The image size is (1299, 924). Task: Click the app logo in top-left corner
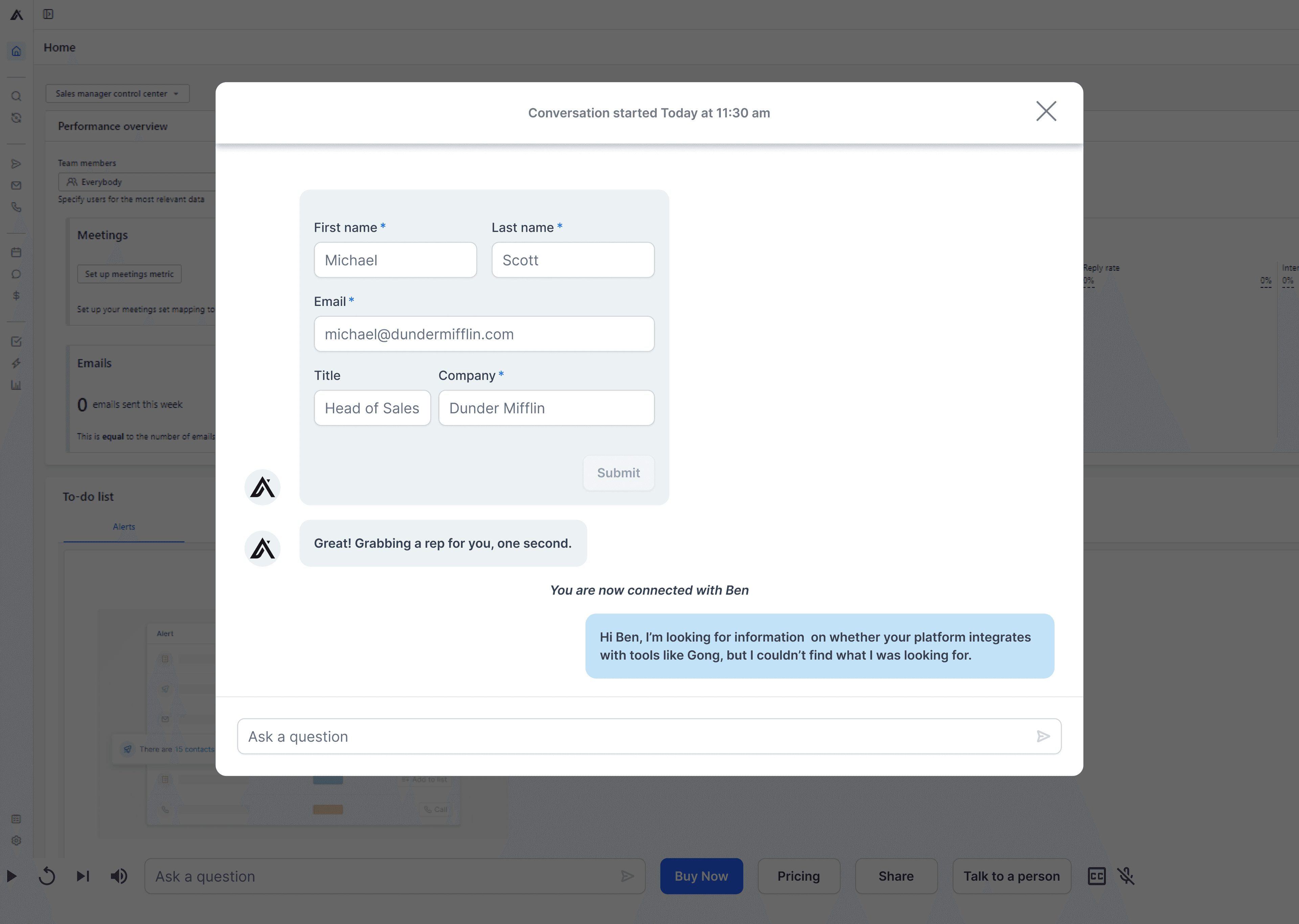point(17,15)
